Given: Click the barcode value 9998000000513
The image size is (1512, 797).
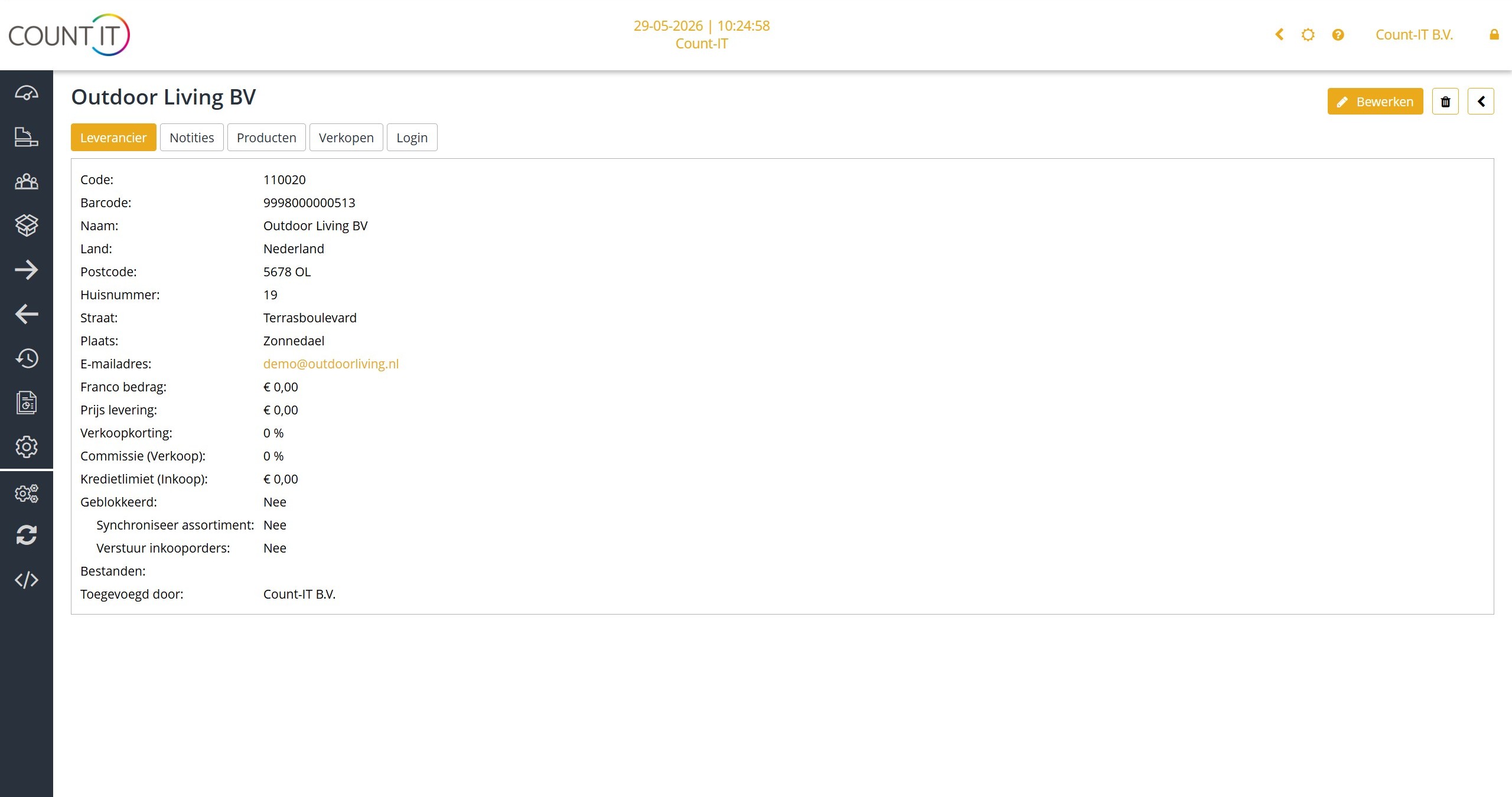Looking at the screenshot, I should (309, 203).
